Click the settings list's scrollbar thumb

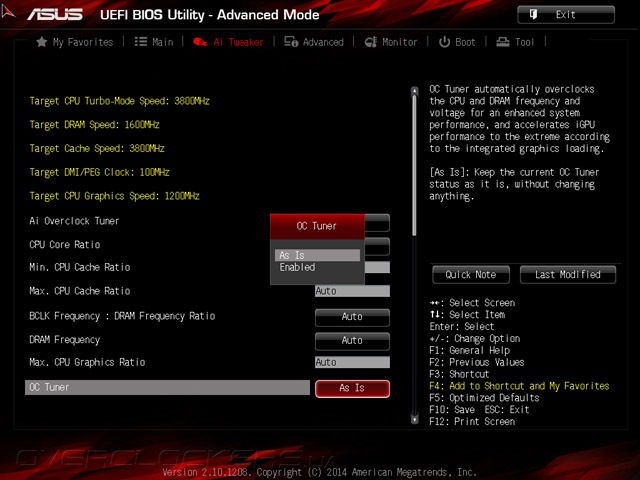[x=415, y=165]
